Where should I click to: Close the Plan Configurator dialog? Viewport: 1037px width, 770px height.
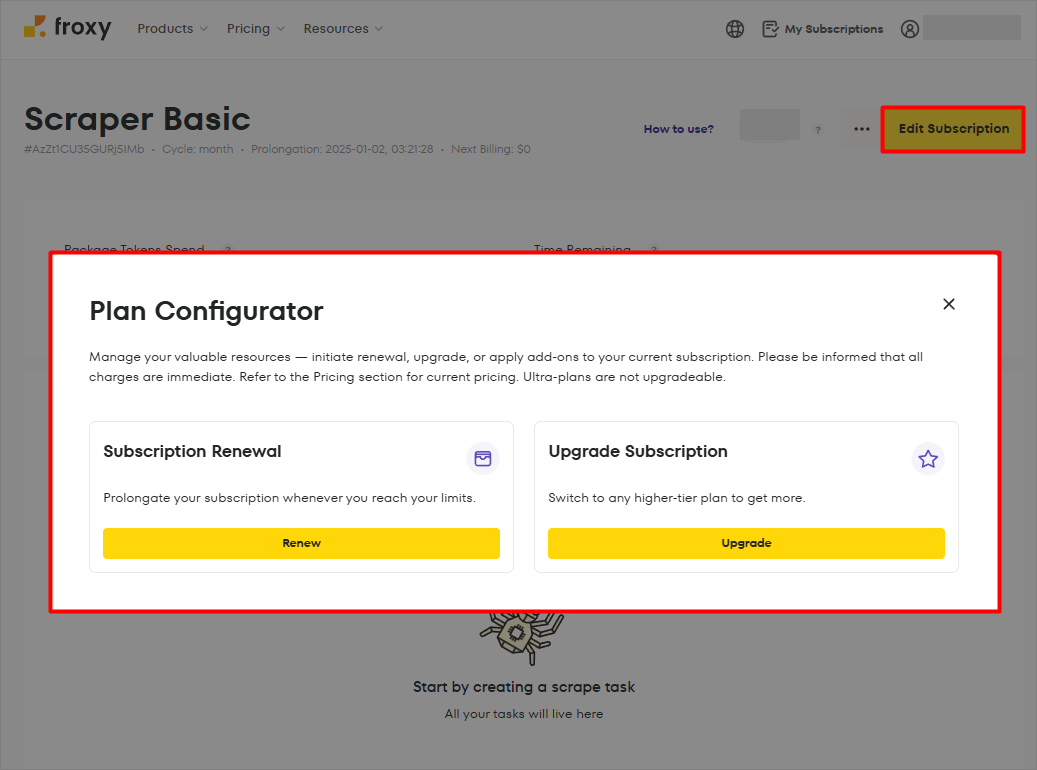tap(948, 304)
